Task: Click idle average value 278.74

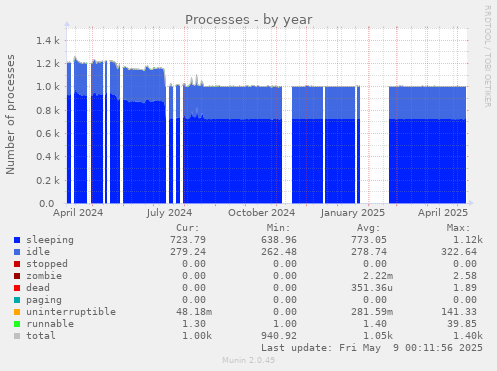Action: [369, 252]
